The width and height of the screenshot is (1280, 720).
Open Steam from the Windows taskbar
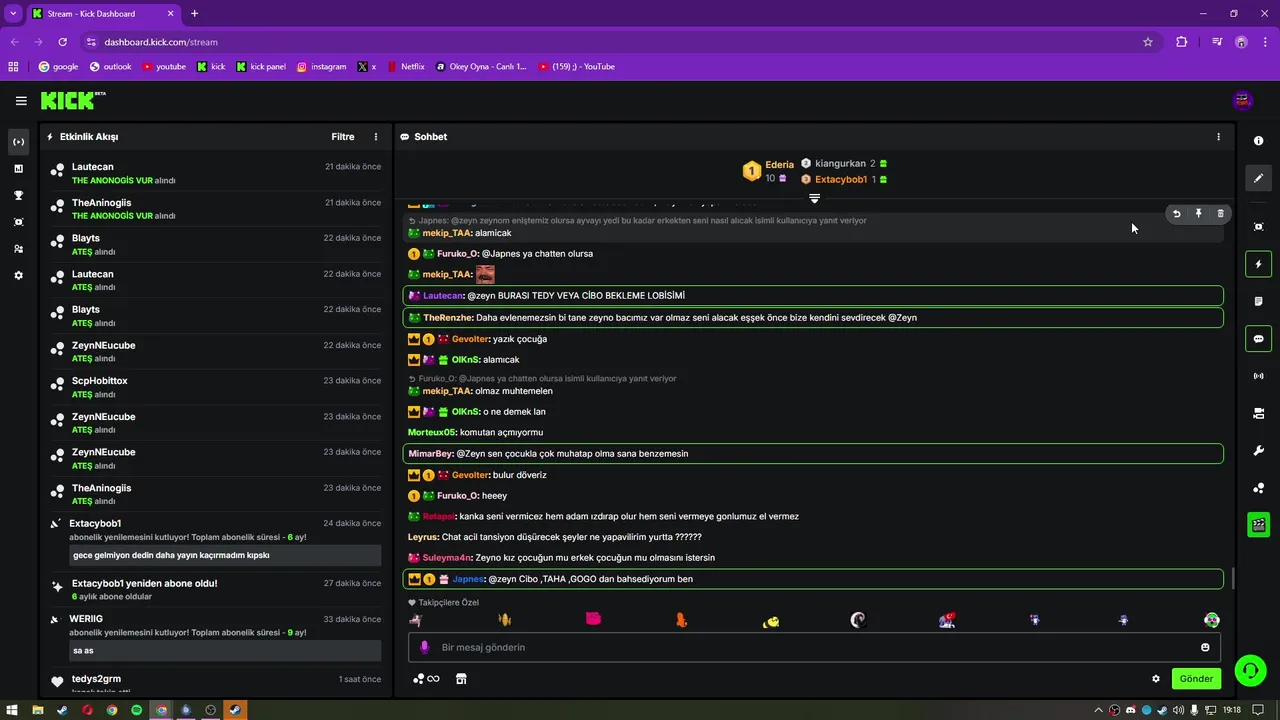click(x=235, y=710)
